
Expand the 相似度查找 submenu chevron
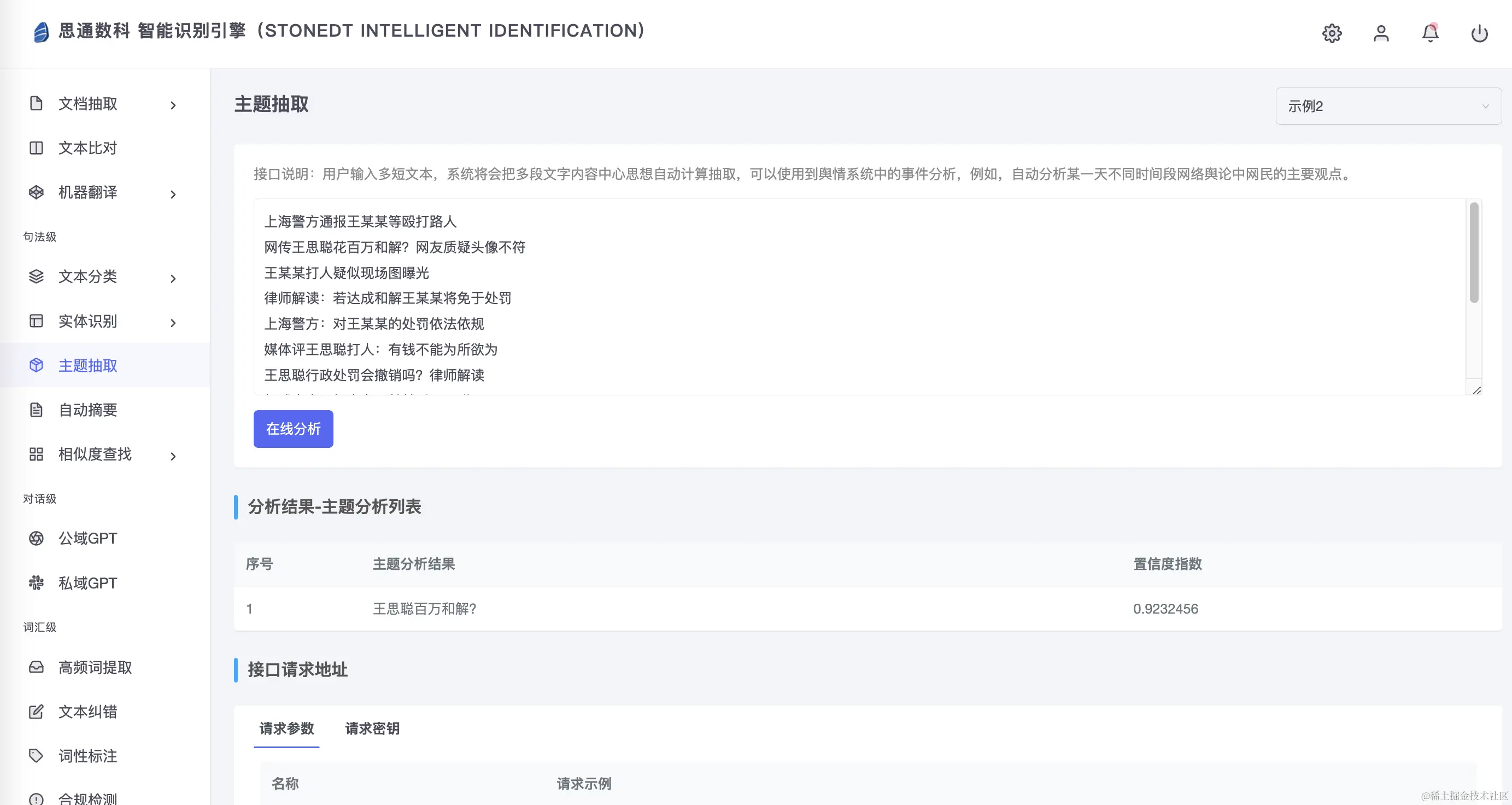[173, 456]
